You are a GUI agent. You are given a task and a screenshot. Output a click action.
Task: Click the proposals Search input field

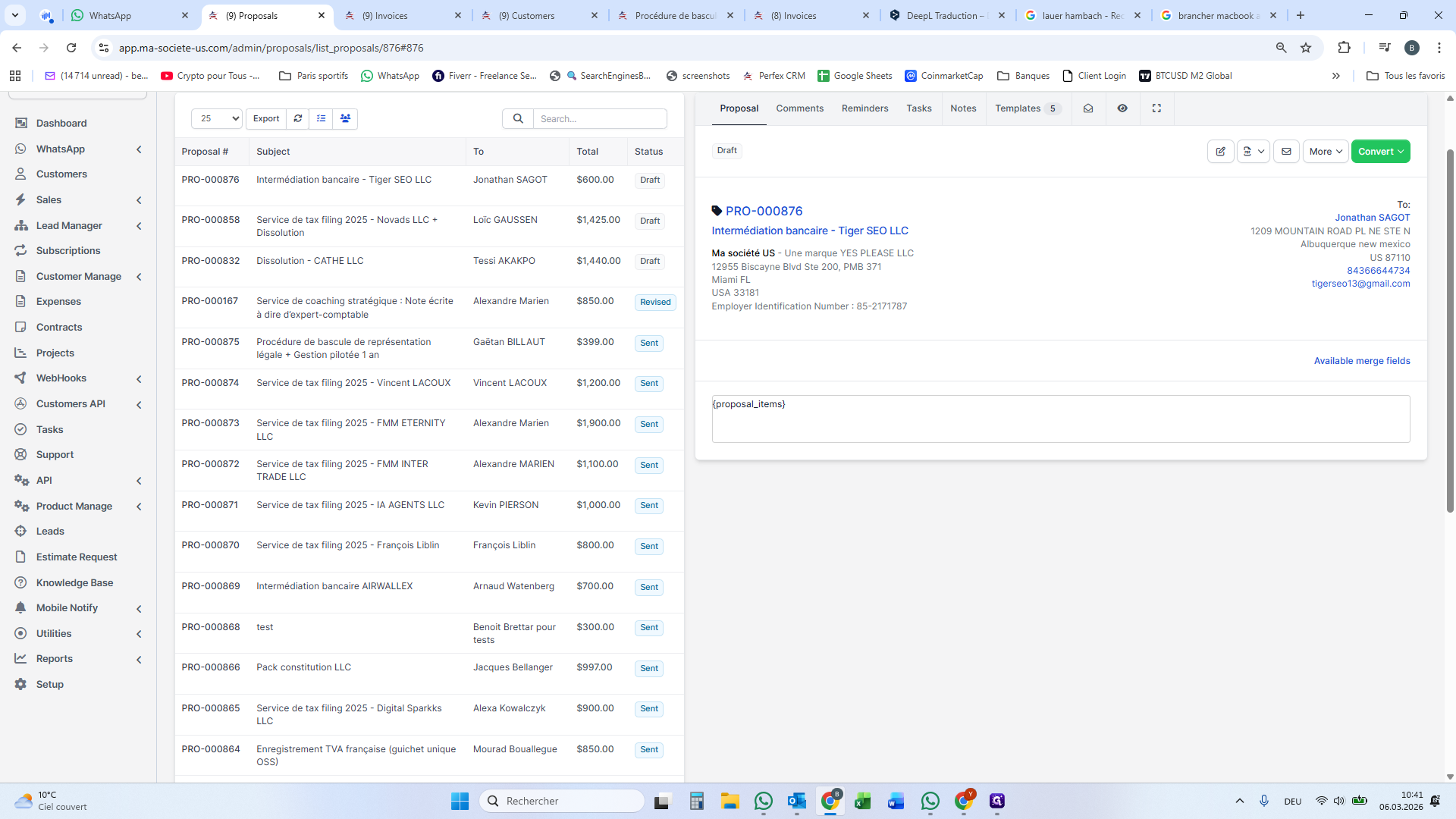click(x=599, y=118)
